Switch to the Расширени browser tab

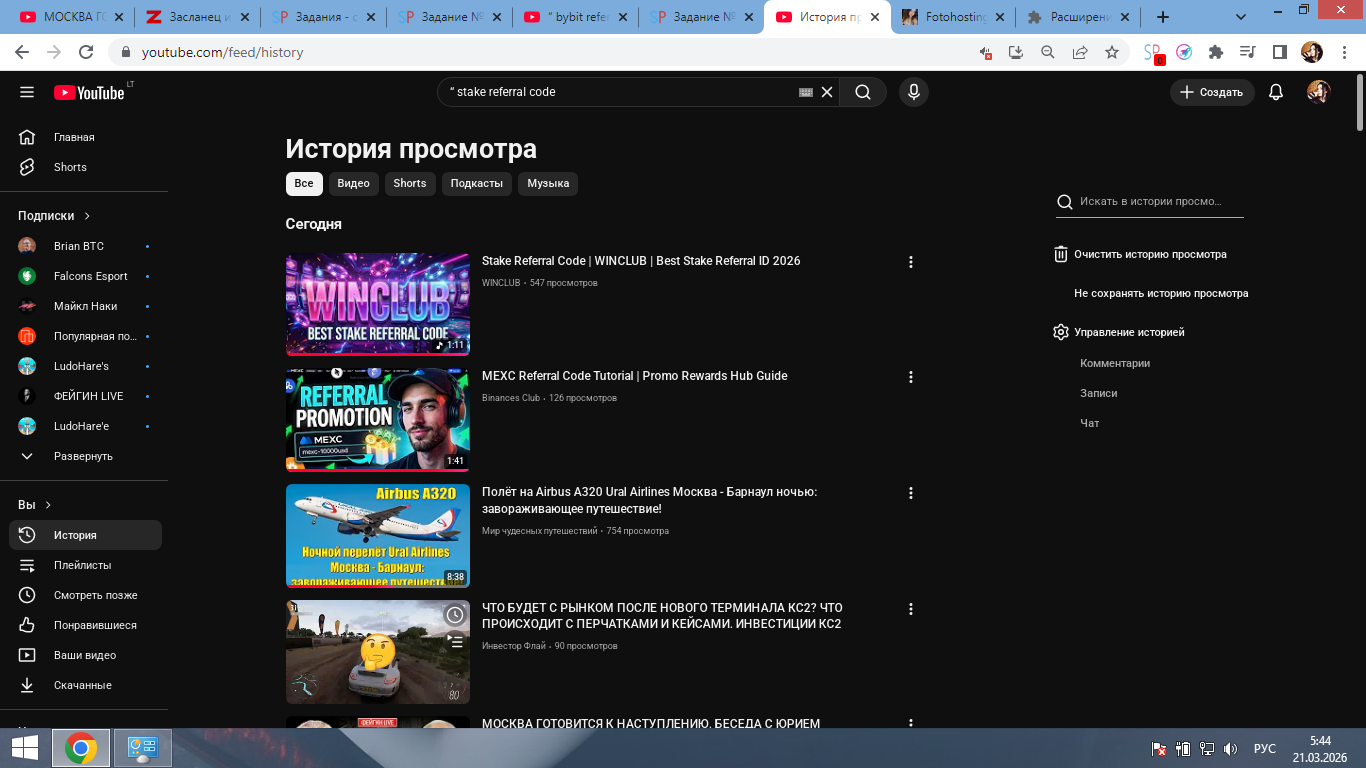click(x=1077, y=17)
